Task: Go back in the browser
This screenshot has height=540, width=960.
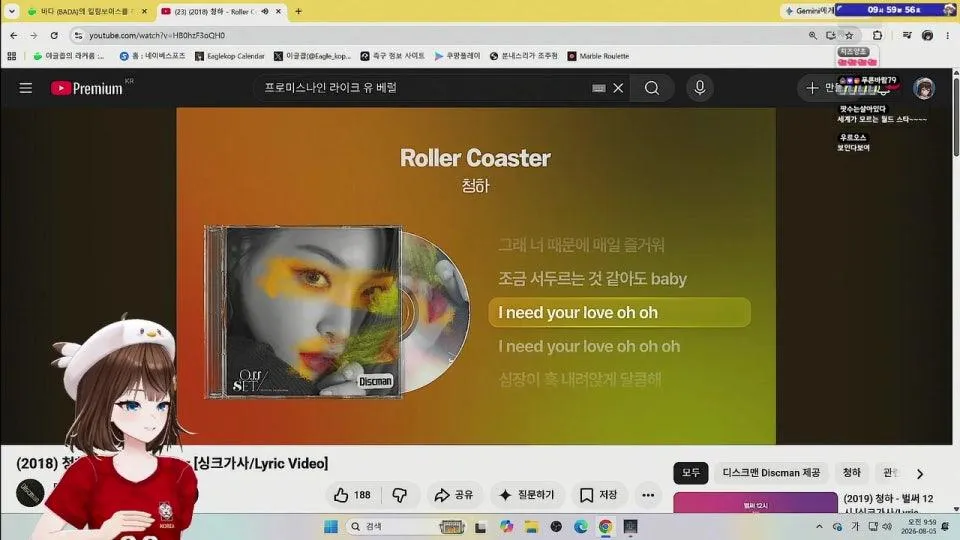Action: [13, 36]
